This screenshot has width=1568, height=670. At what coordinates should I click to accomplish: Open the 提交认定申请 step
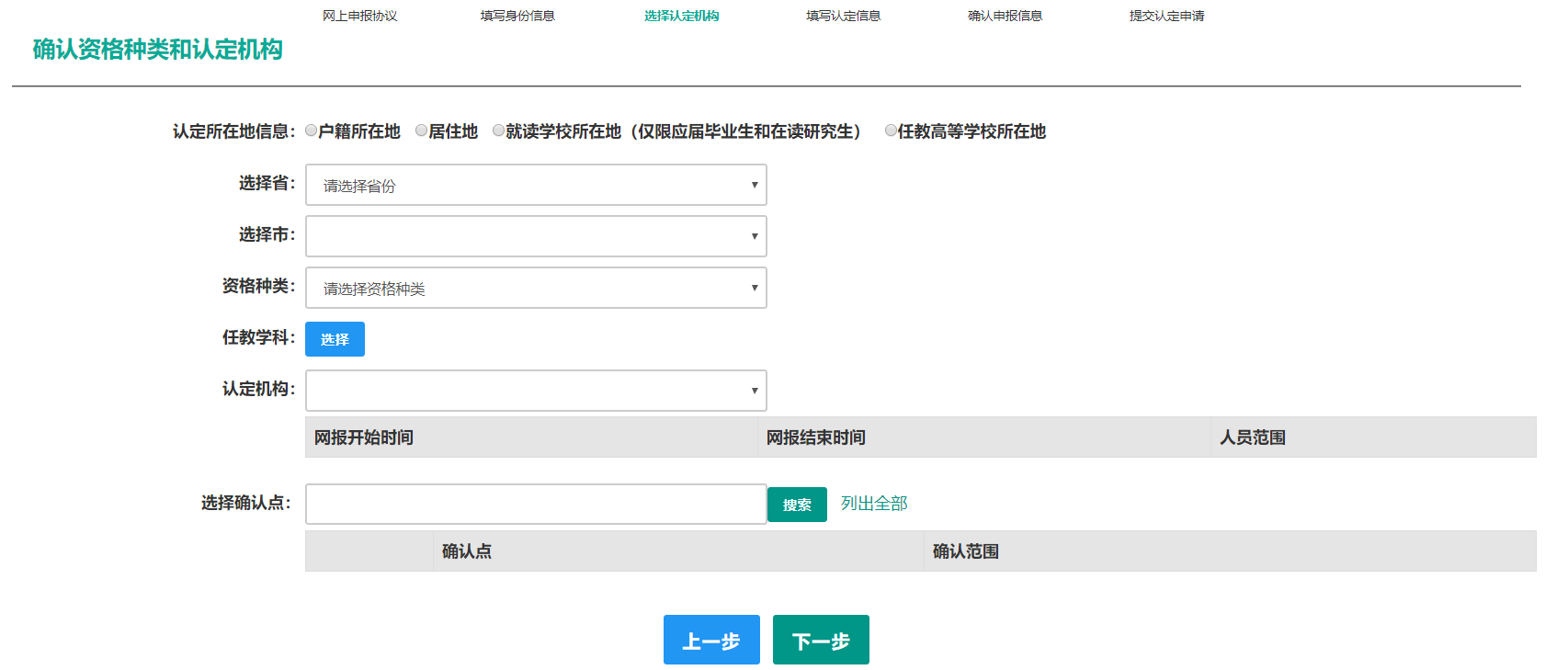1166,16
